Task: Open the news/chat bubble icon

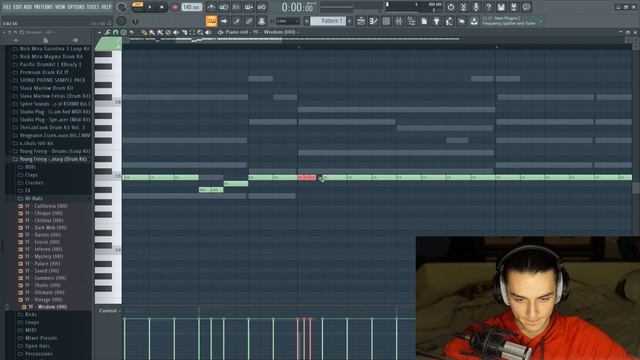Action: point(527,7)
